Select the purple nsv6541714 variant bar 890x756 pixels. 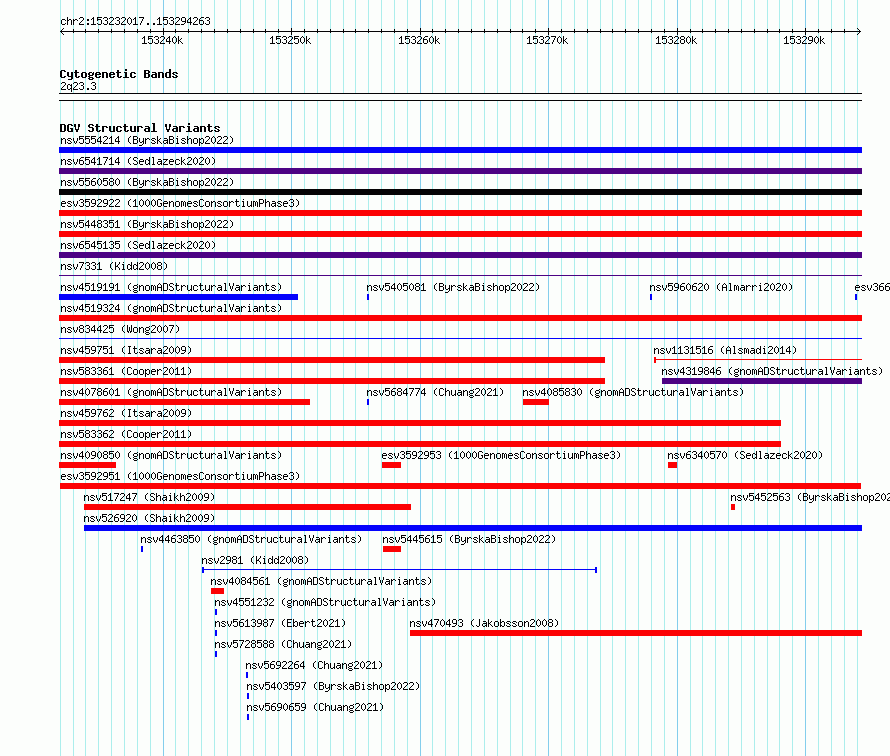[460, 171]
